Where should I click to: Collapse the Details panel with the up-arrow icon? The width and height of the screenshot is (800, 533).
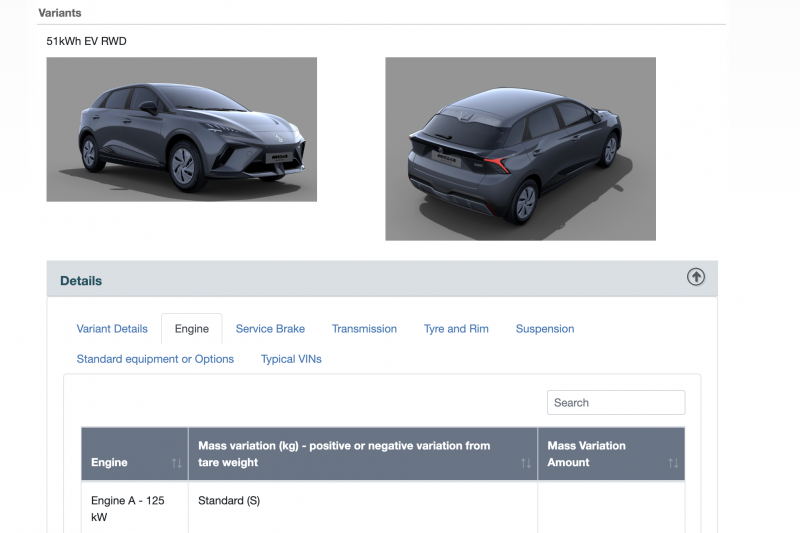pos(695,277)
